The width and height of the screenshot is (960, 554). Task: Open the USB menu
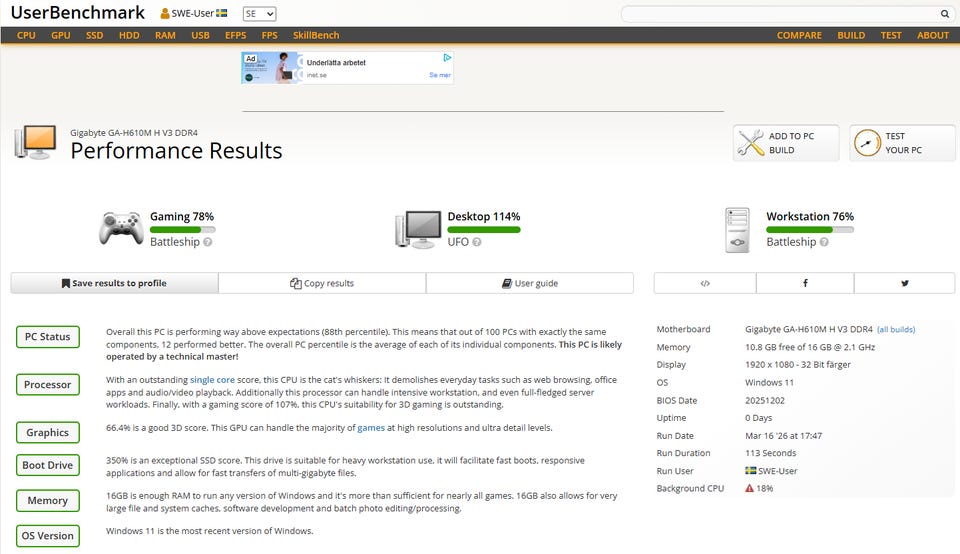(200, 36)
